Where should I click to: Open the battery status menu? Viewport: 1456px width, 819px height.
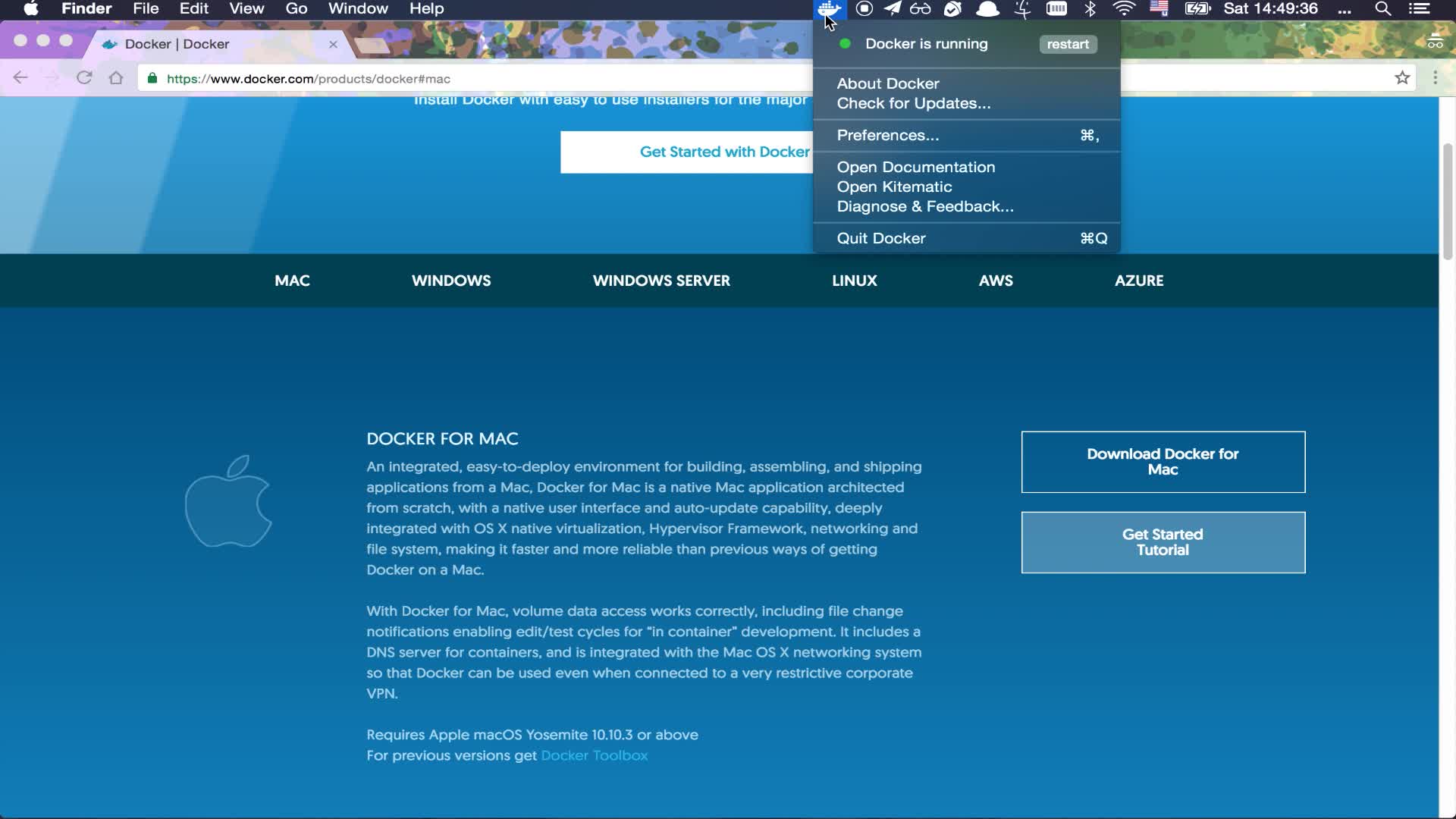[x=1197, y=9]
